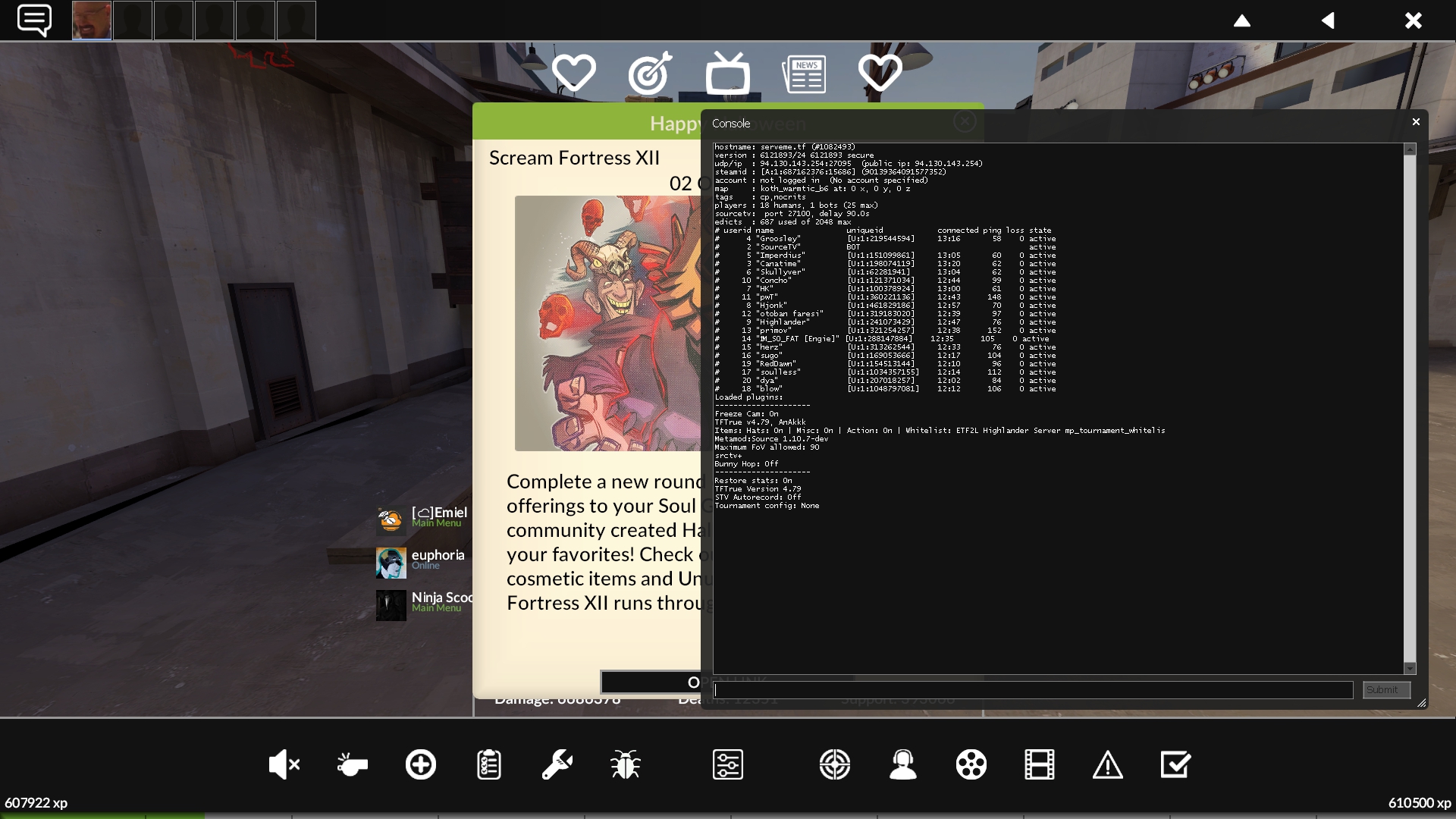Click the Console scrollbar up arrow

1410,149
